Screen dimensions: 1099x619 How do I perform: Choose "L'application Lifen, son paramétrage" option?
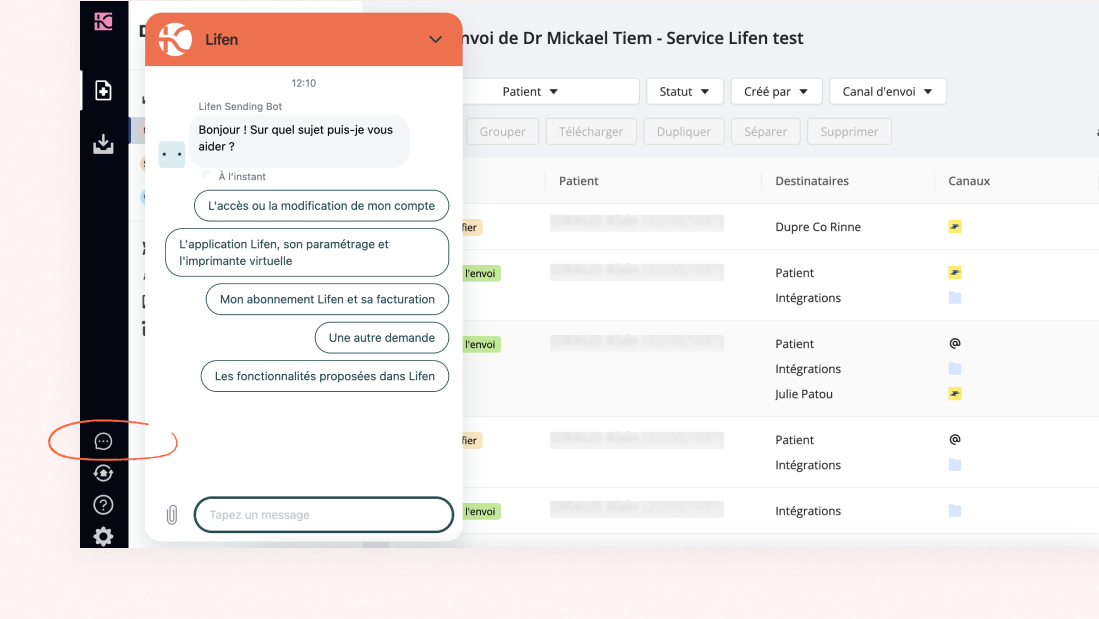[x=307, y=252]
